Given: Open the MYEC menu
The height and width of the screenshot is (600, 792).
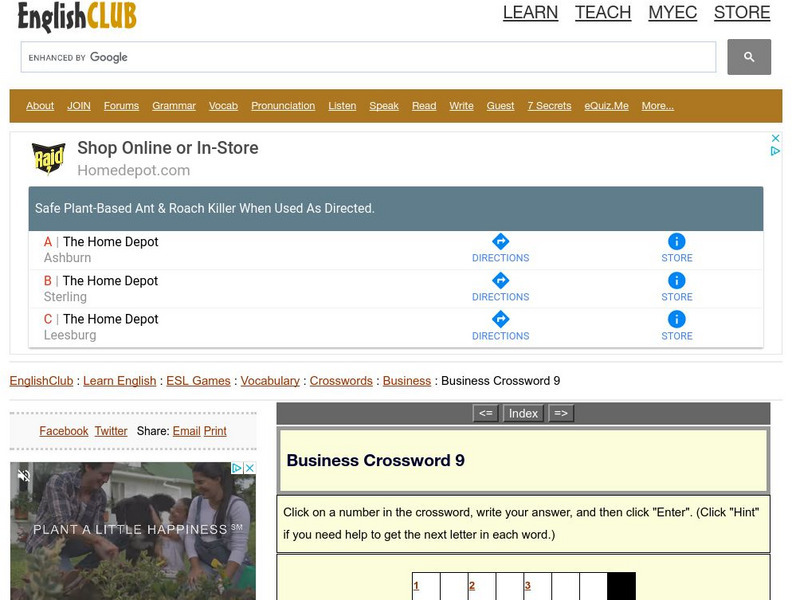Looking at the screenshot, I should 673,12.
